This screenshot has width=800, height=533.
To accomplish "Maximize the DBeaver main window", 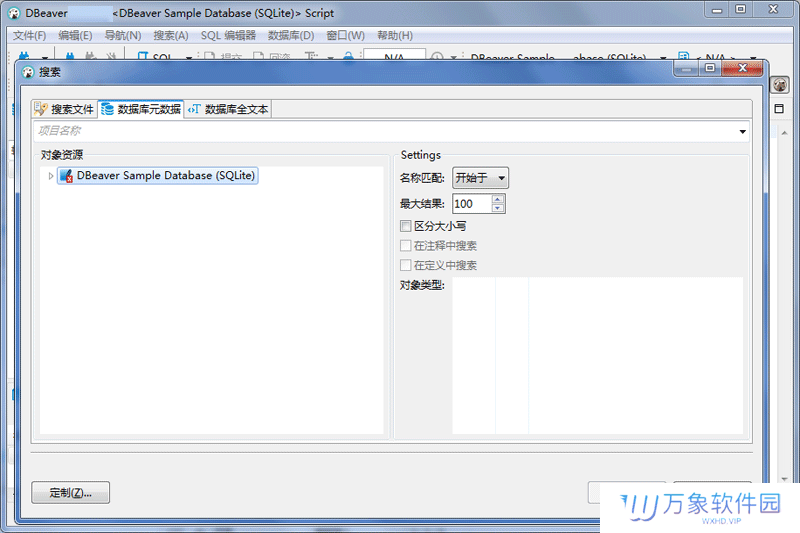I will 740,9.
